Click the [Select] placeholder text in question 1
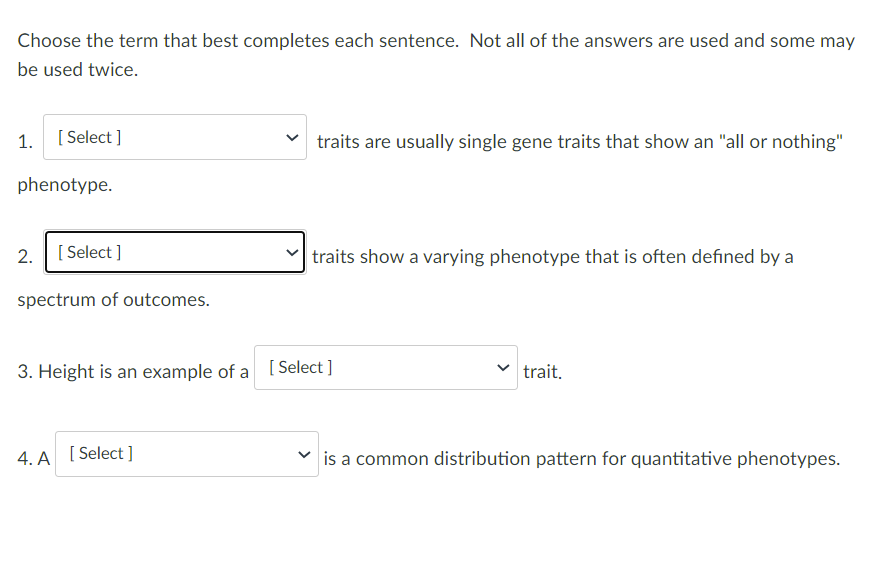The image size is (874, 577). pos(89,137)
